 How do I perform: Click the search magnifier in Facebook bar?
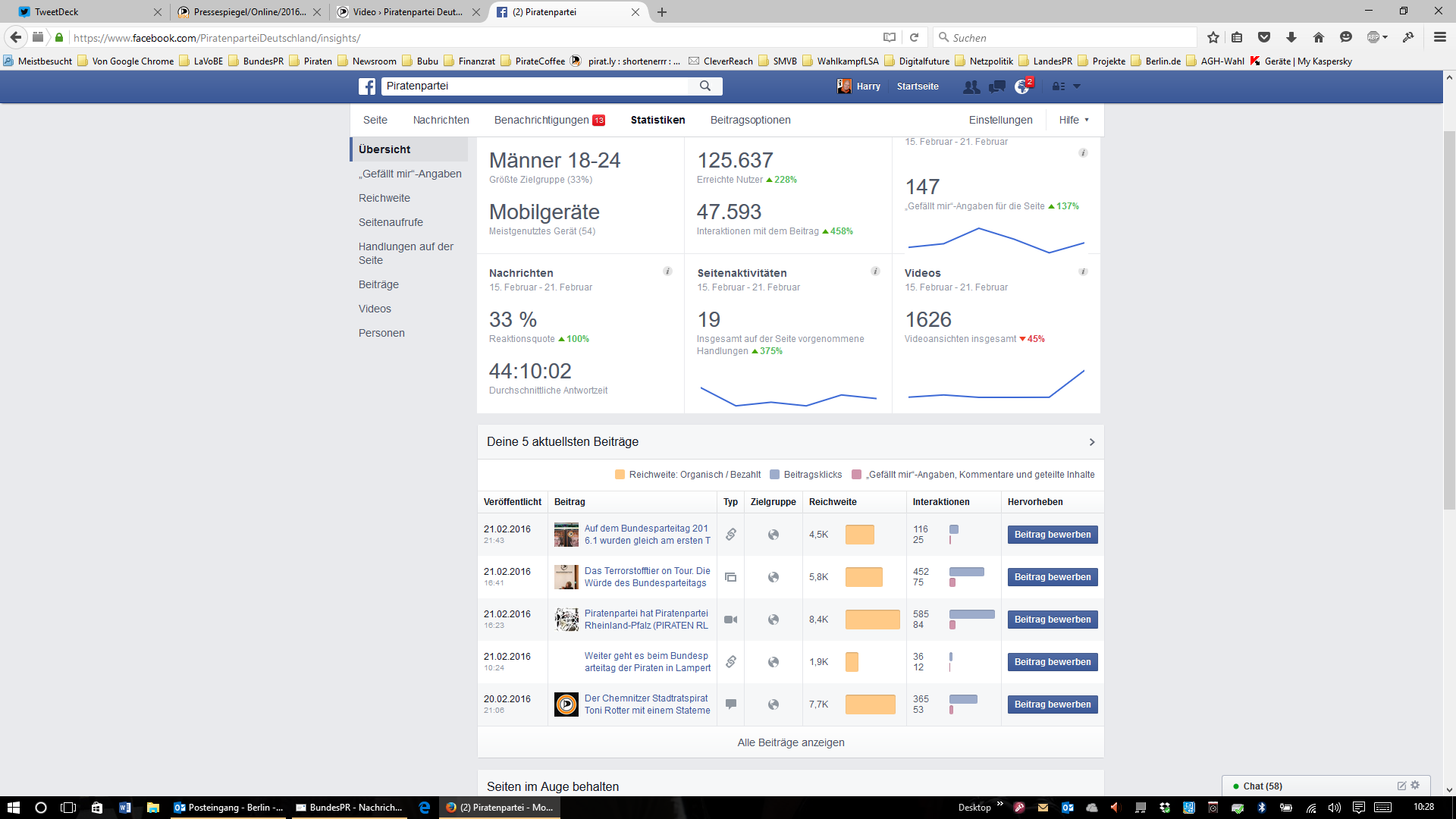[x=705, y=86]
